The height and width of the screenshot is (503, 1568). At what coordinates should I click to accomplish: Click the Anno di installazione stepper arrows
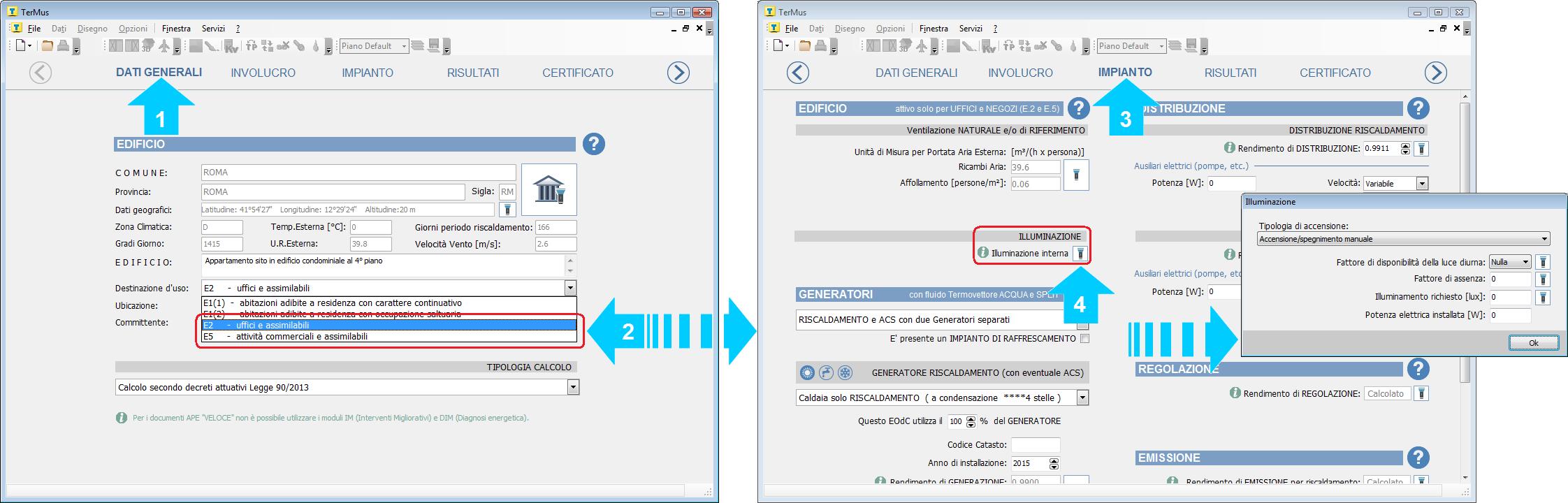[x=1054, y=463]
